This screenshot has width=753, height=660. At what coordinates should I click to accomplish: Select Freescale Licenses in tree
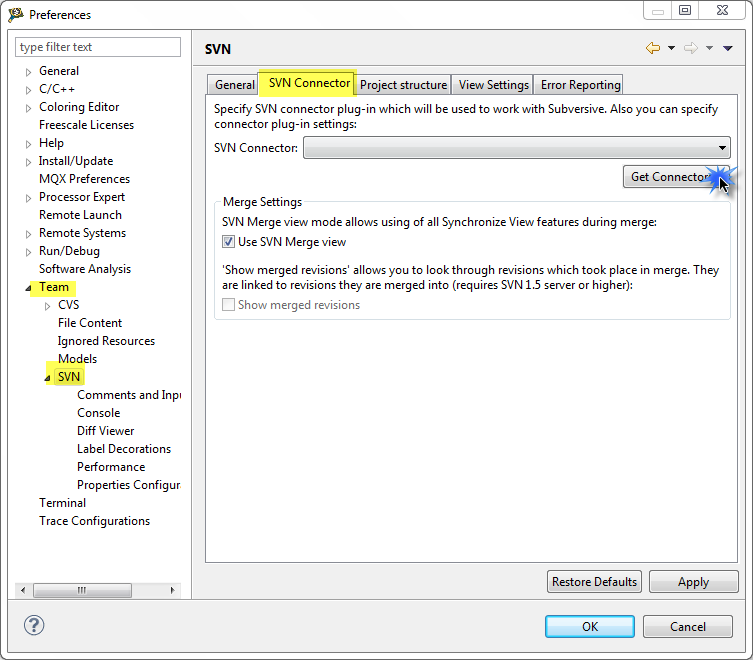(86, 125)
